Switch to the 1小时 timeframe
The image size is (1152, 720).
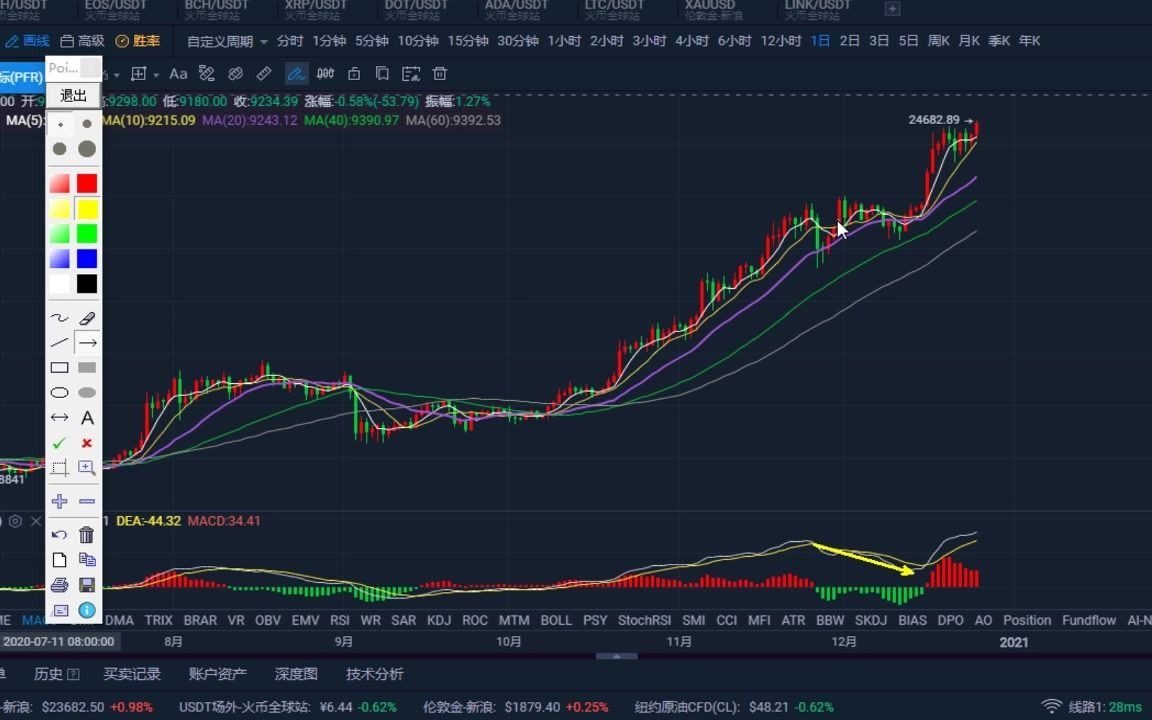[564, 41]
